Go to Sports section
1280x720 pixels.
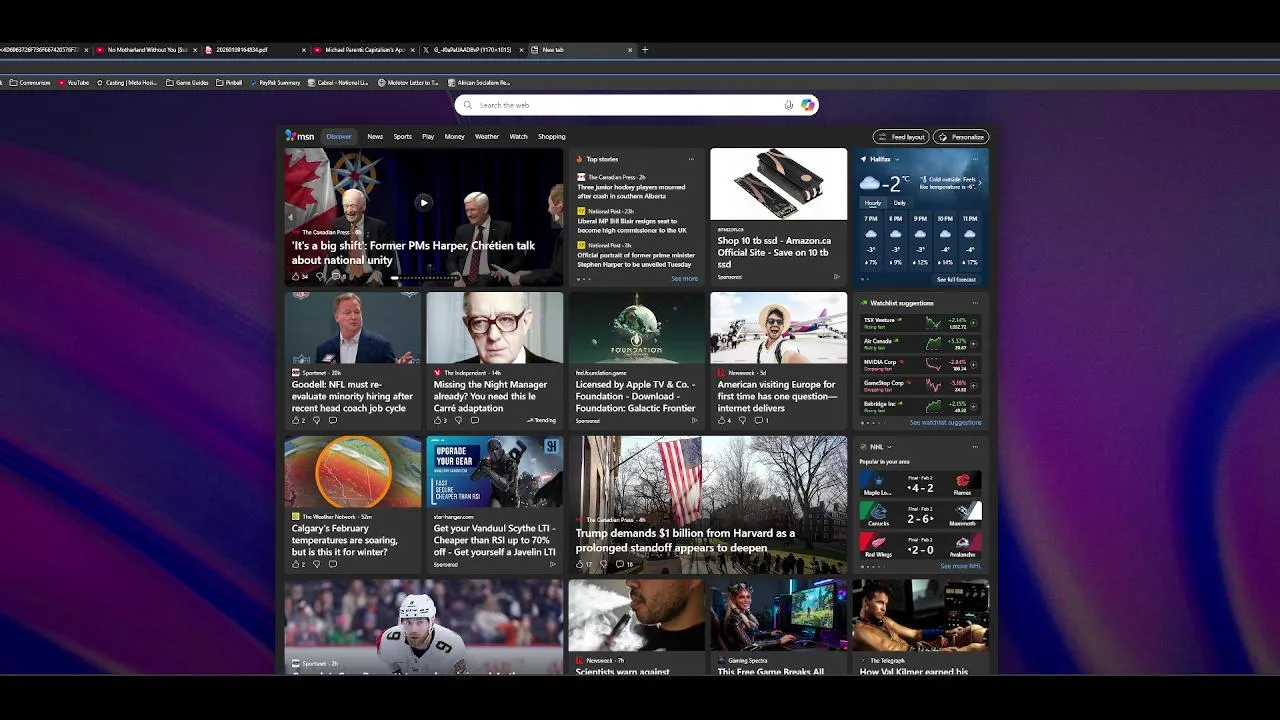click(x=403, y=136)
